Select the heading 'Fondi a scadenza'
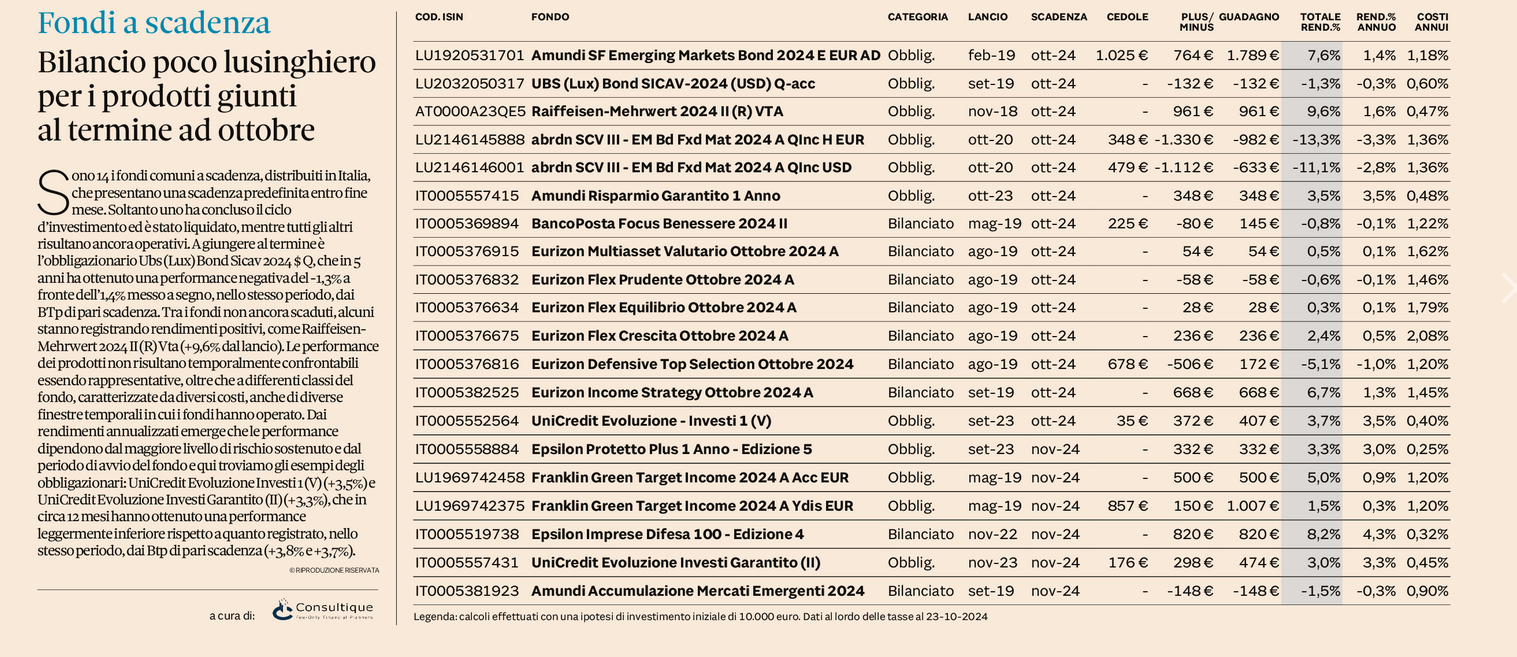The image size is (1517, 657). pyautogui.click(x=154, y=23)
